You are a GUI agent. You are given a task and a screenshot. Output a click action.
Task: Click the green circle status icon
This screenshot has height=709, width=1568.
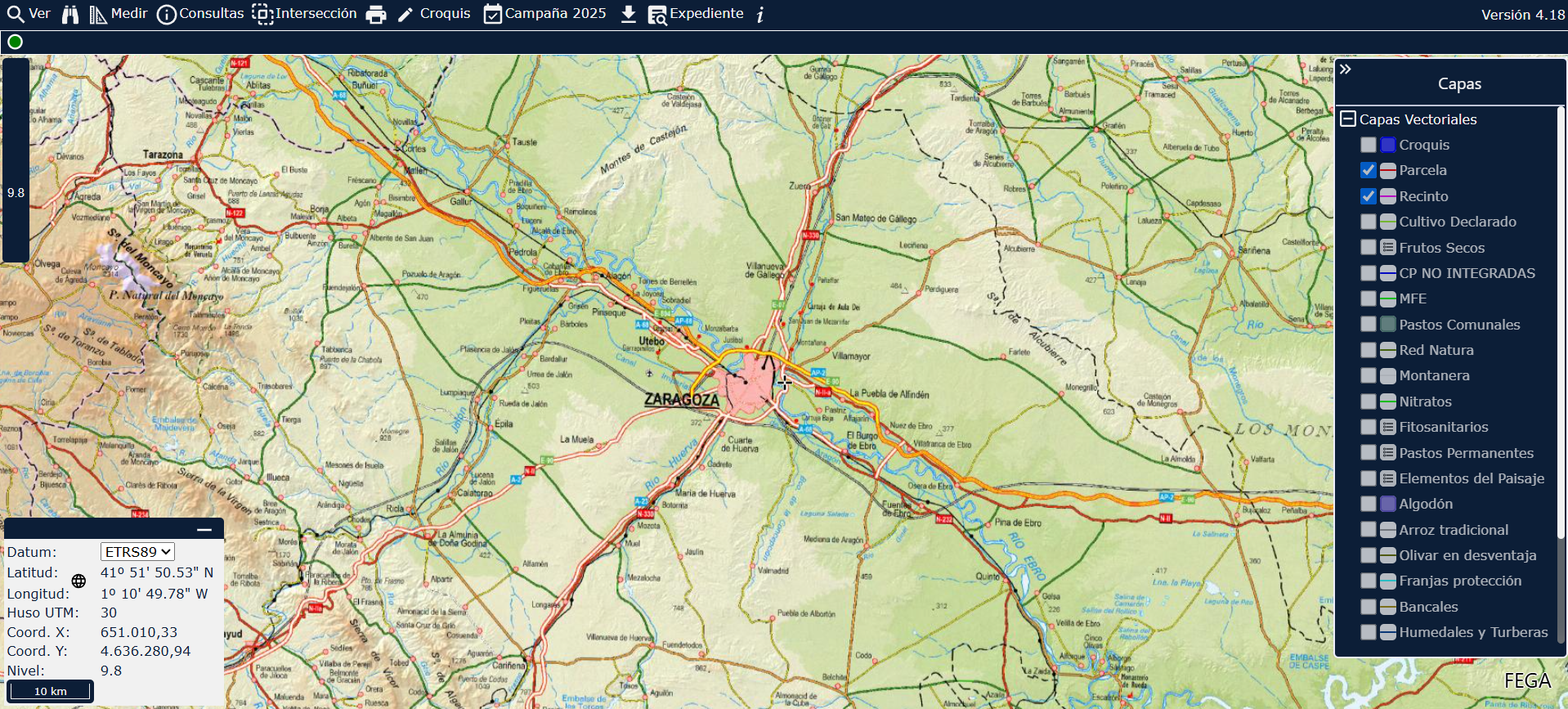tap(15, 42)
